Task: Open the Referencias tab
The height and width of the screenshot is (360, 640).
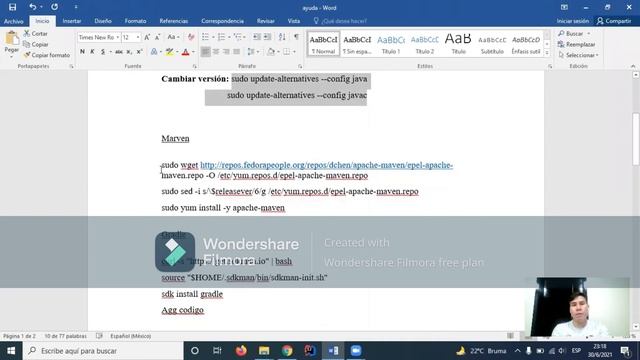Action: (x=173, y=21)
